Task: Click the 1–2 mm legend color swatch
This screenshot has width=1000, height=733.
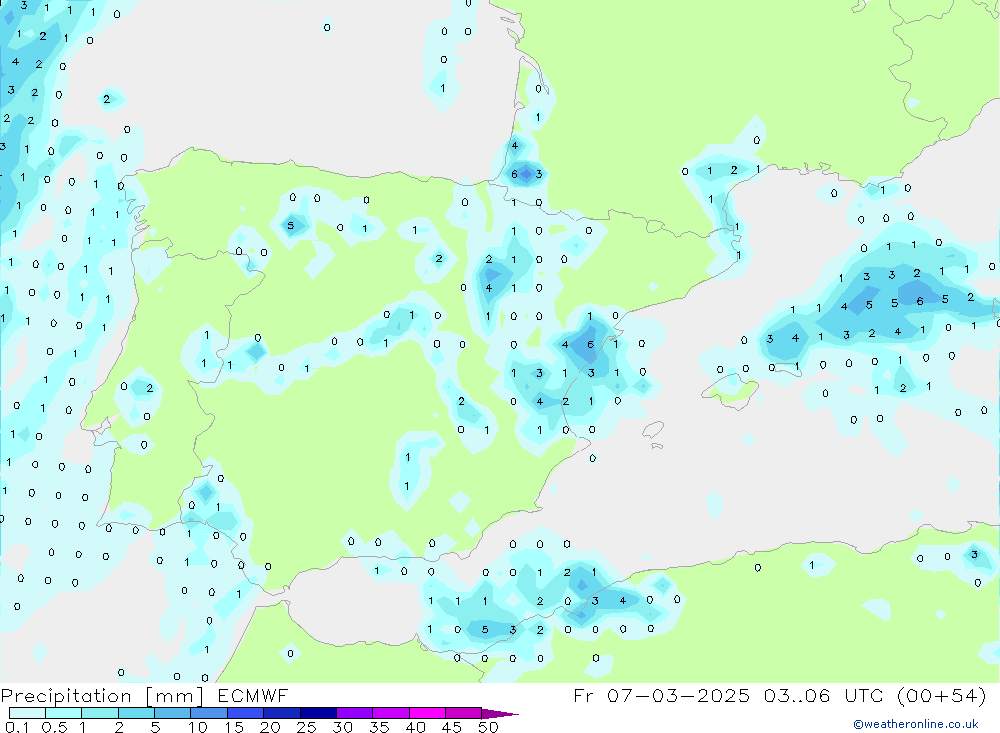Action: [100, 713]
